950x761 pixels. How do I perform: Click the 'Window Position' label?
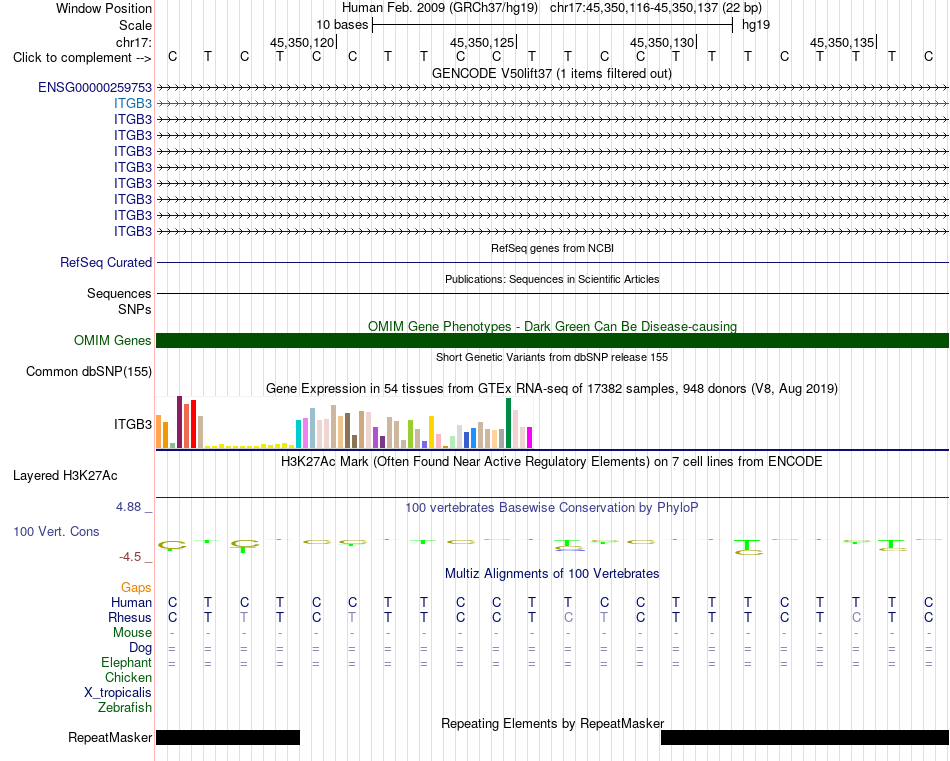(104, 8)
